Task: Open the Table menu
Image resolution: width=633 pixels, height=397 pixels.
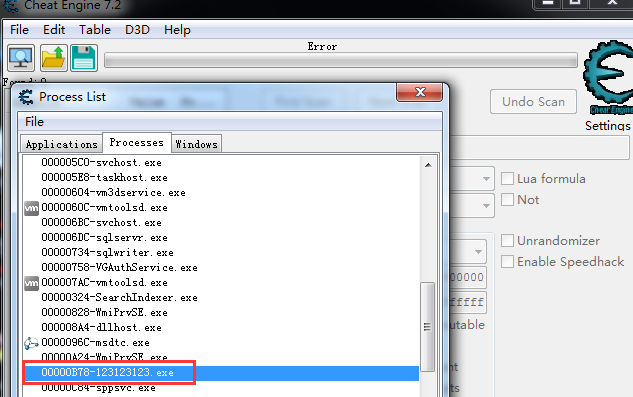Action: pyautogui.click(x=95, y=30)
